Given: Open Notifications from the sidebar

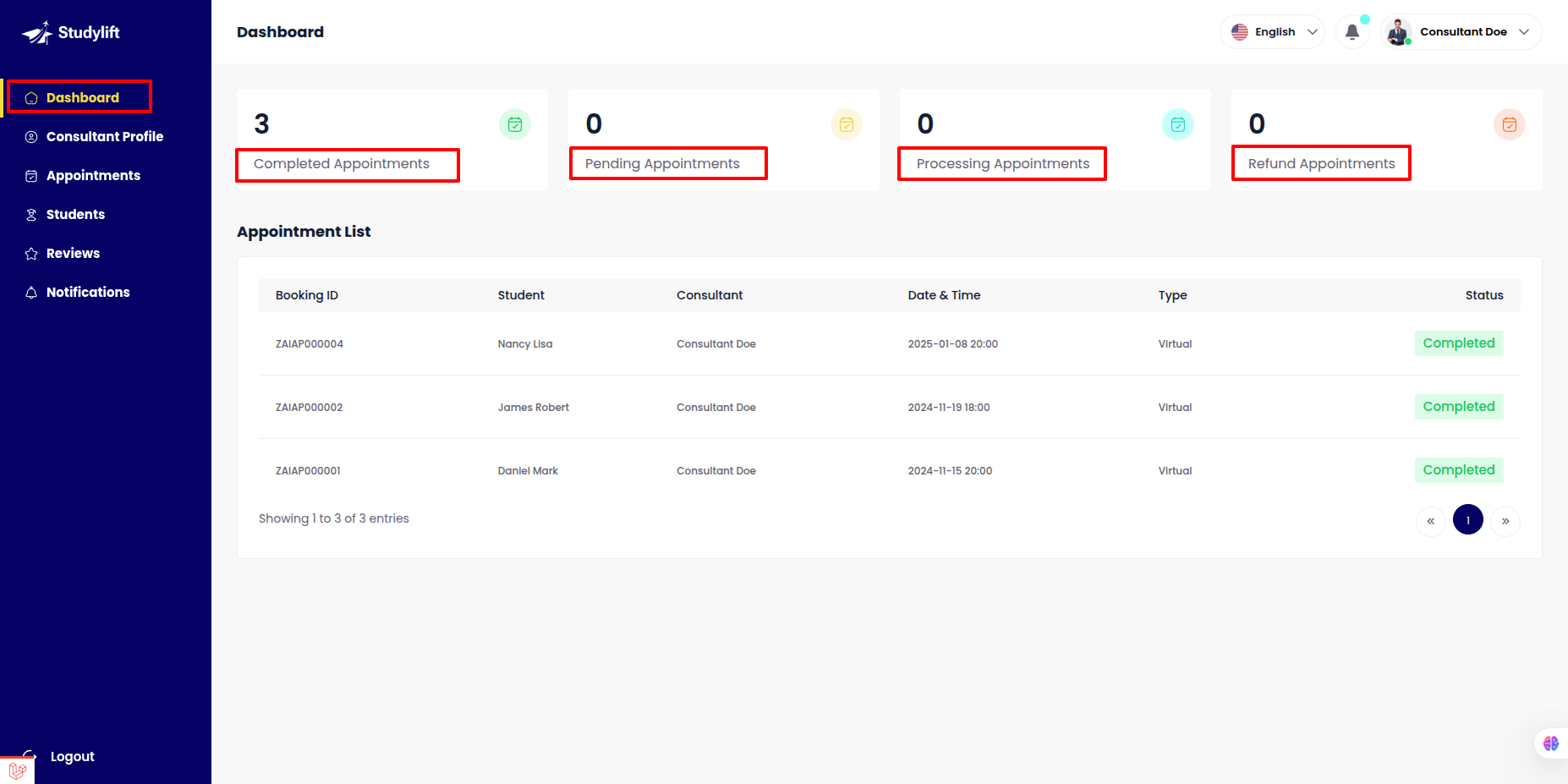Looking at the screenshot, I should [88, 292].
